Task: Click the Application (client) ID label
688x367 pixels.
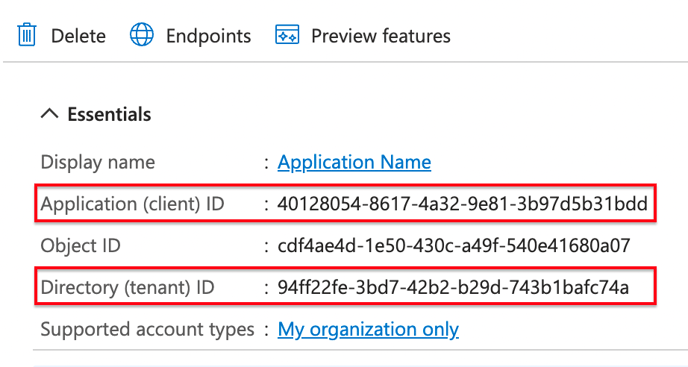Action: tap(133, 204)
